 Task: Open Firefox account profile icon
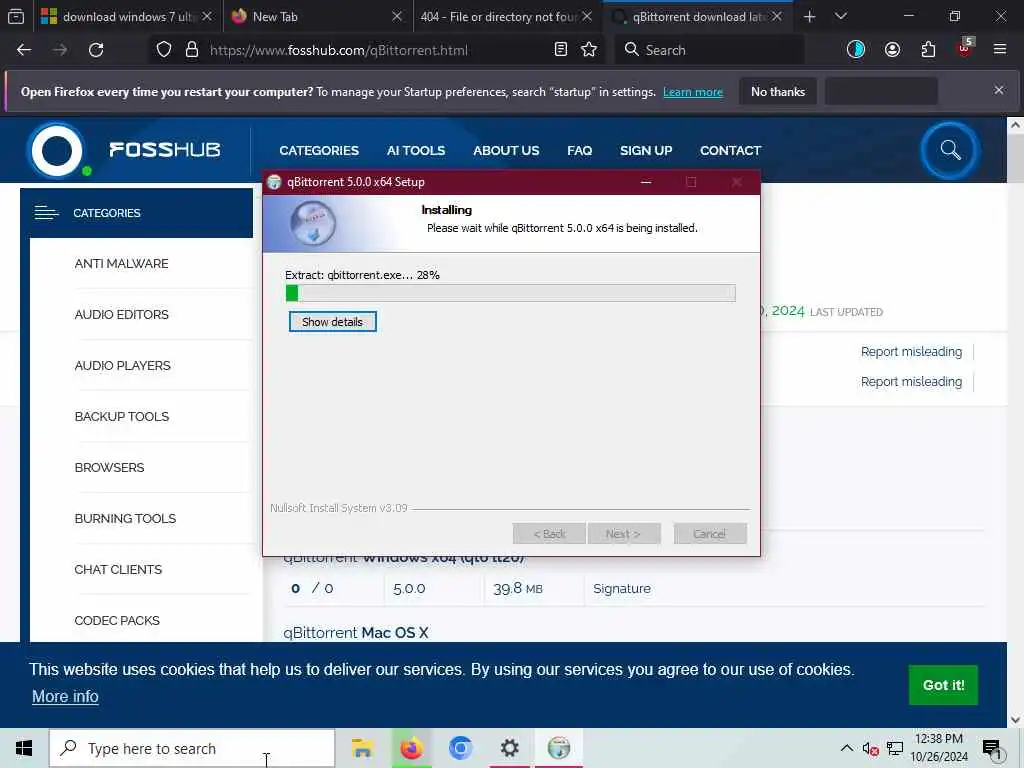click(x=892, y=50)
